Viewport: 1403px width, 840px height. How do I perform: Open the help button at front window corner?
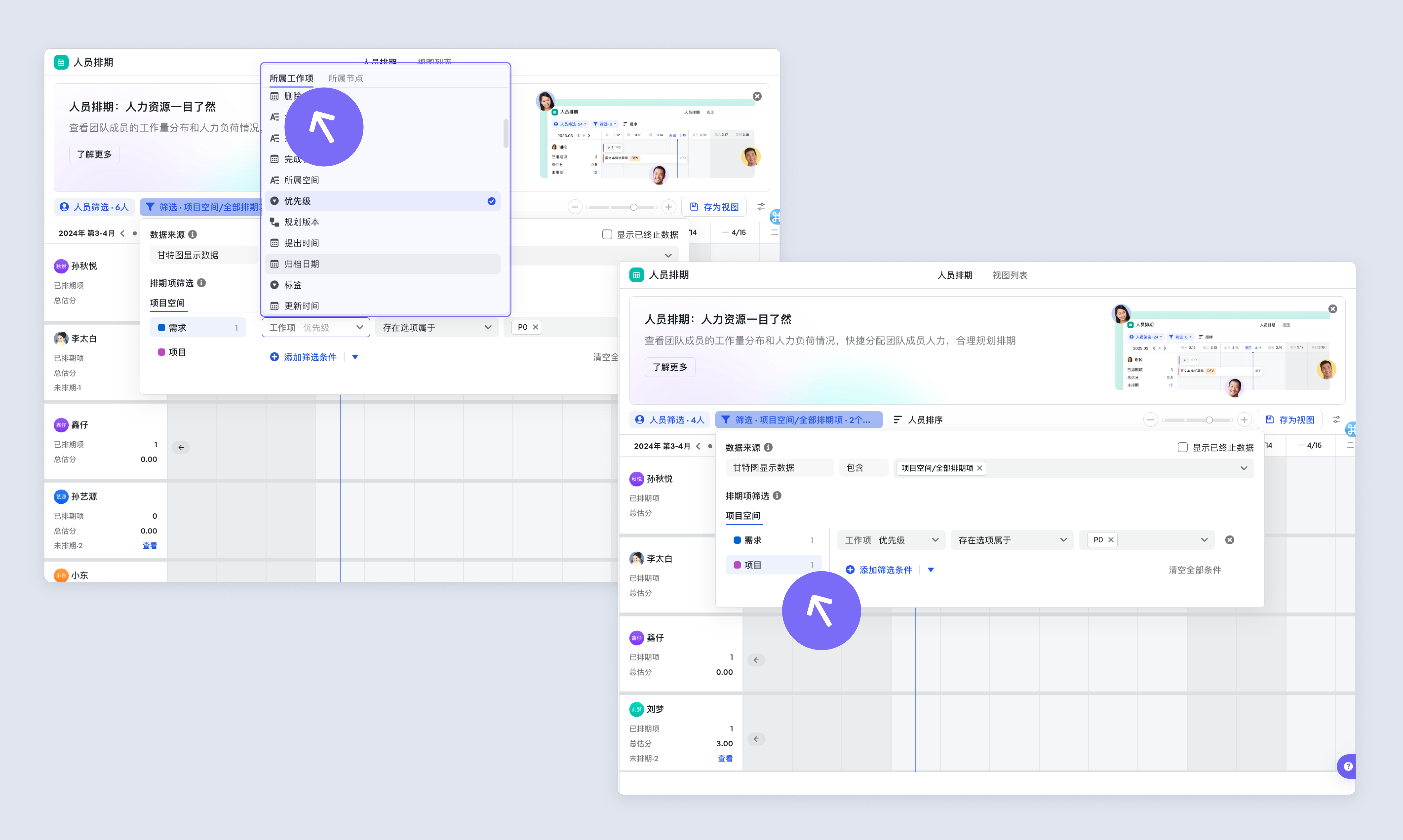(x=1347, y=766)
